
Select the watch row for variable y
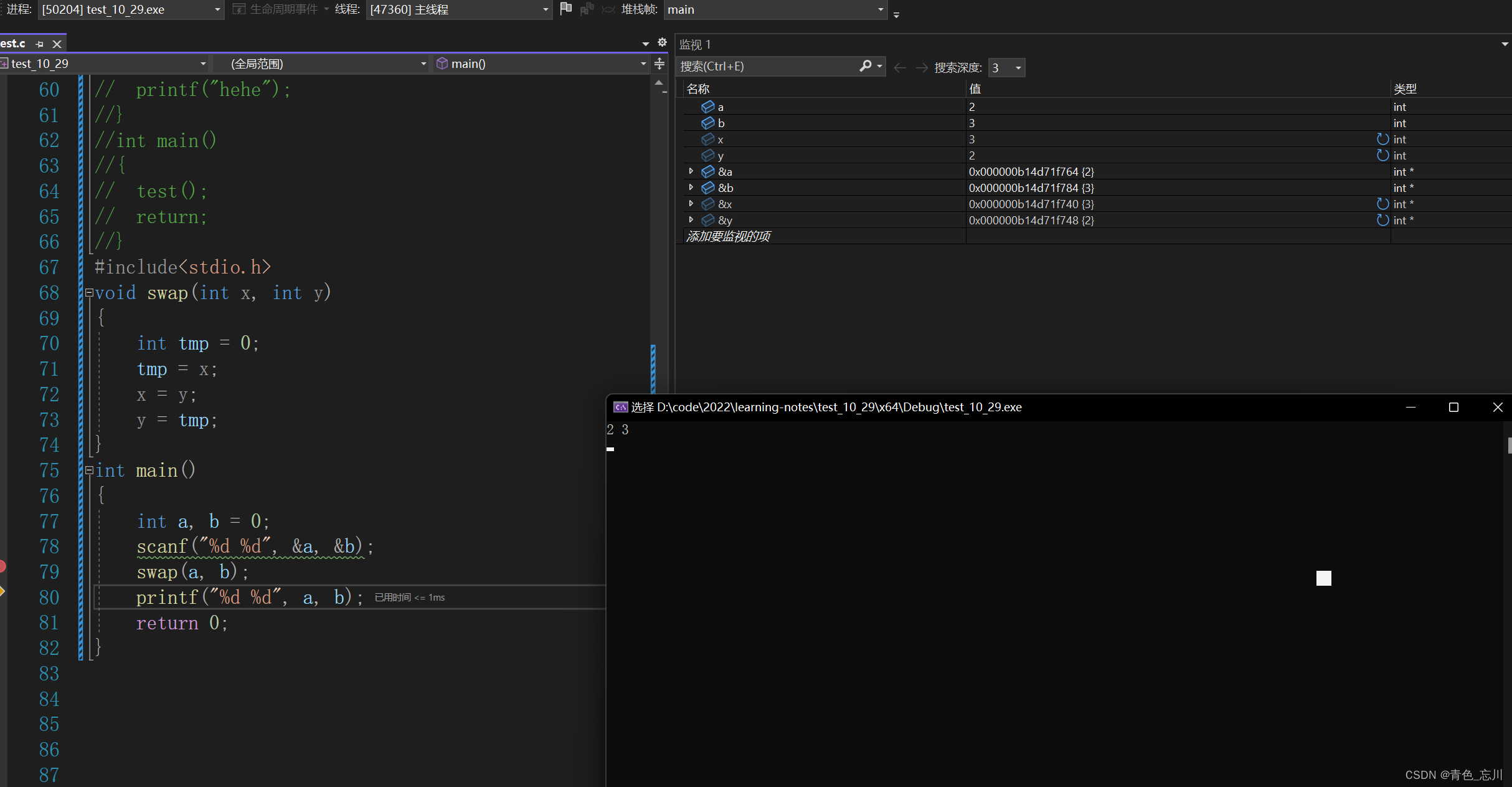pyautogui.click(x=1097, y=156)
